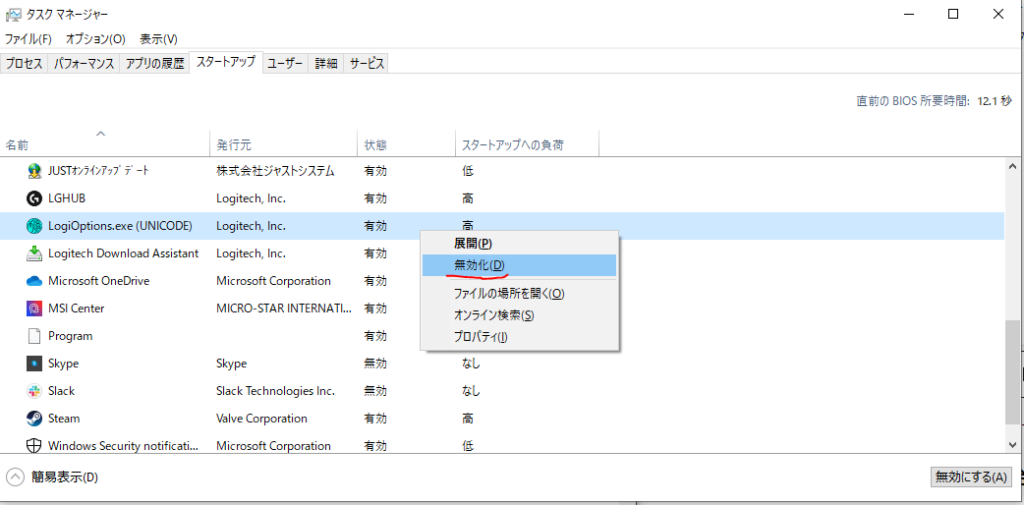Click the Windows Security shield icon

coord(33,446)
